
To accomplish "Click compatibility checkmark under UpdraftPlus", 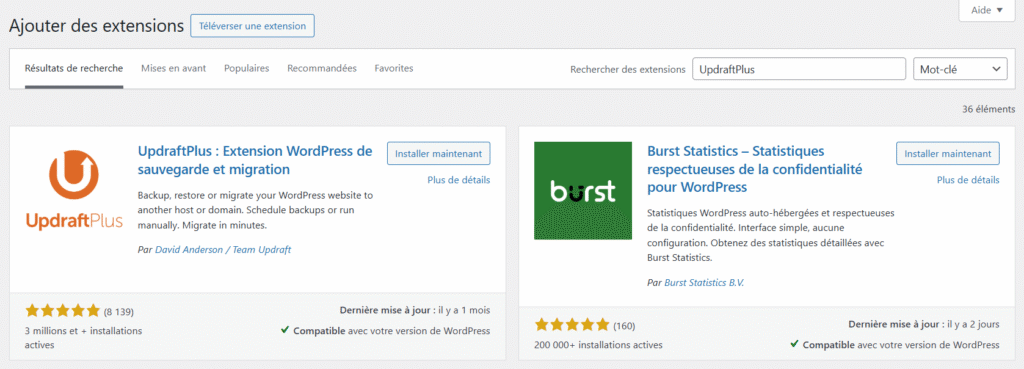I will (285, 330).
